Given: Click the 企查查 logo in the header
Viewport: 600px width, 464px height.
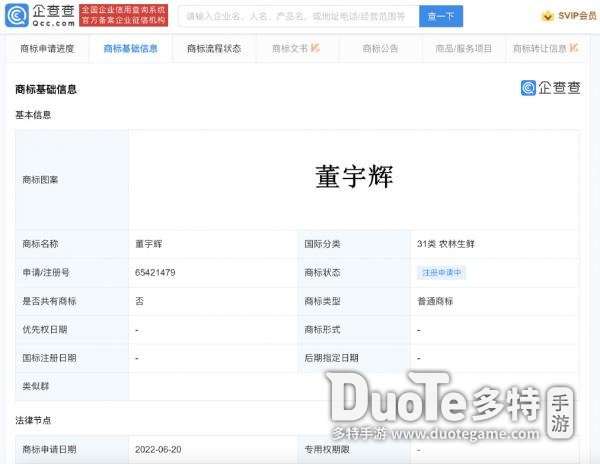Looking at the screenshot, I should [x=40, y=16].
